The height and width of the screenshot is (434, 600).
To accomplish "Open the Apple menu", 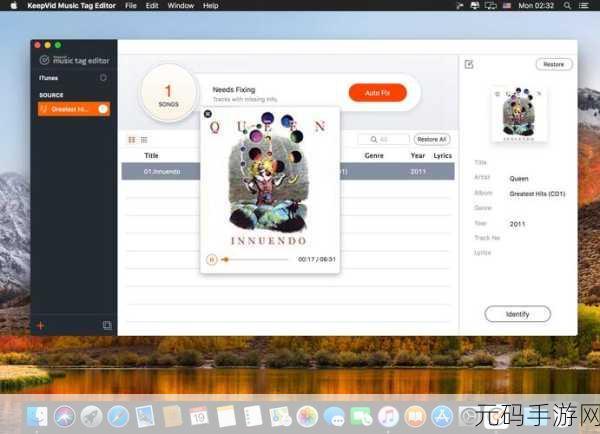I will coord(13,5).
